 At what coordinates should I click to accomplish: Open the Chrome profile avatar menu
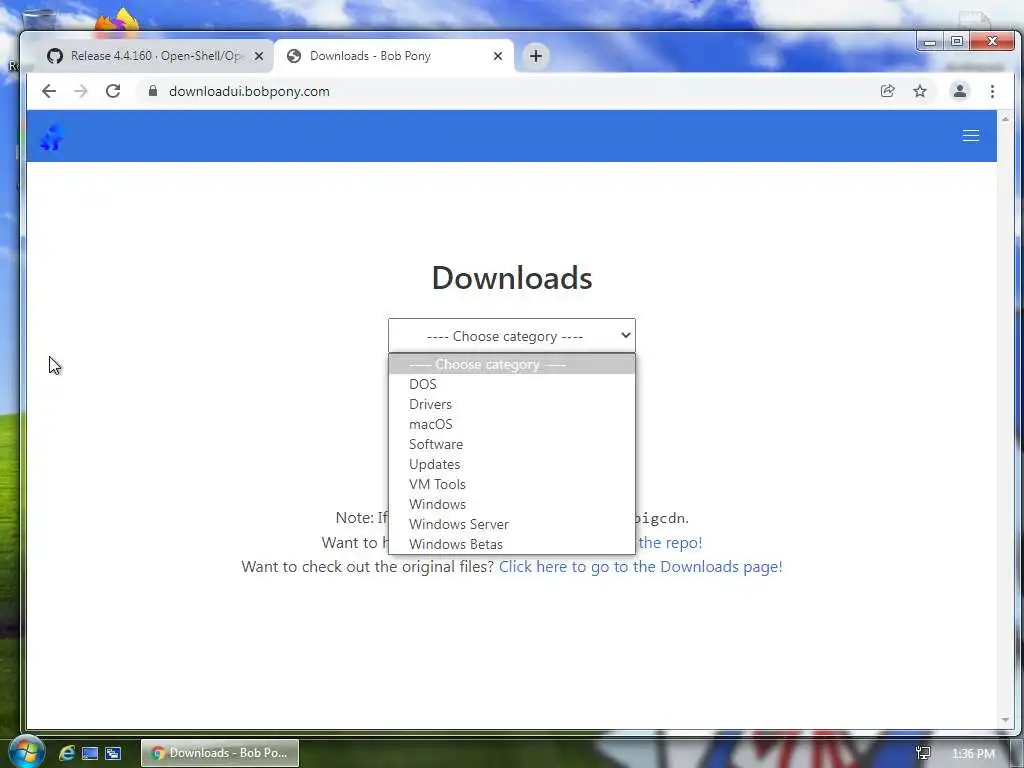pyautogui.click(x=959, y=91)
